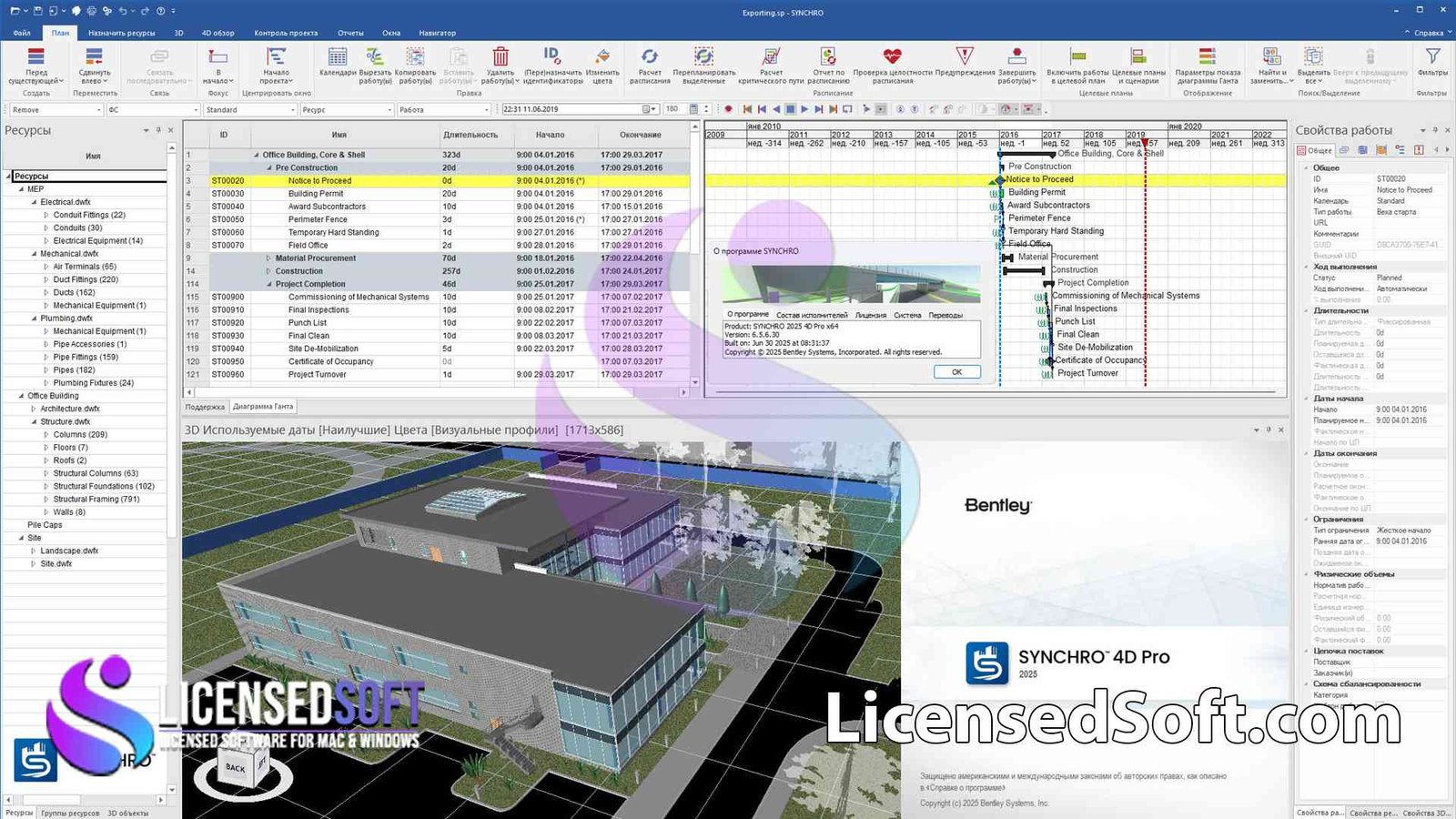
Task: Click Проверка целостности расписания heart icon
Action: (x=893, y=56)
